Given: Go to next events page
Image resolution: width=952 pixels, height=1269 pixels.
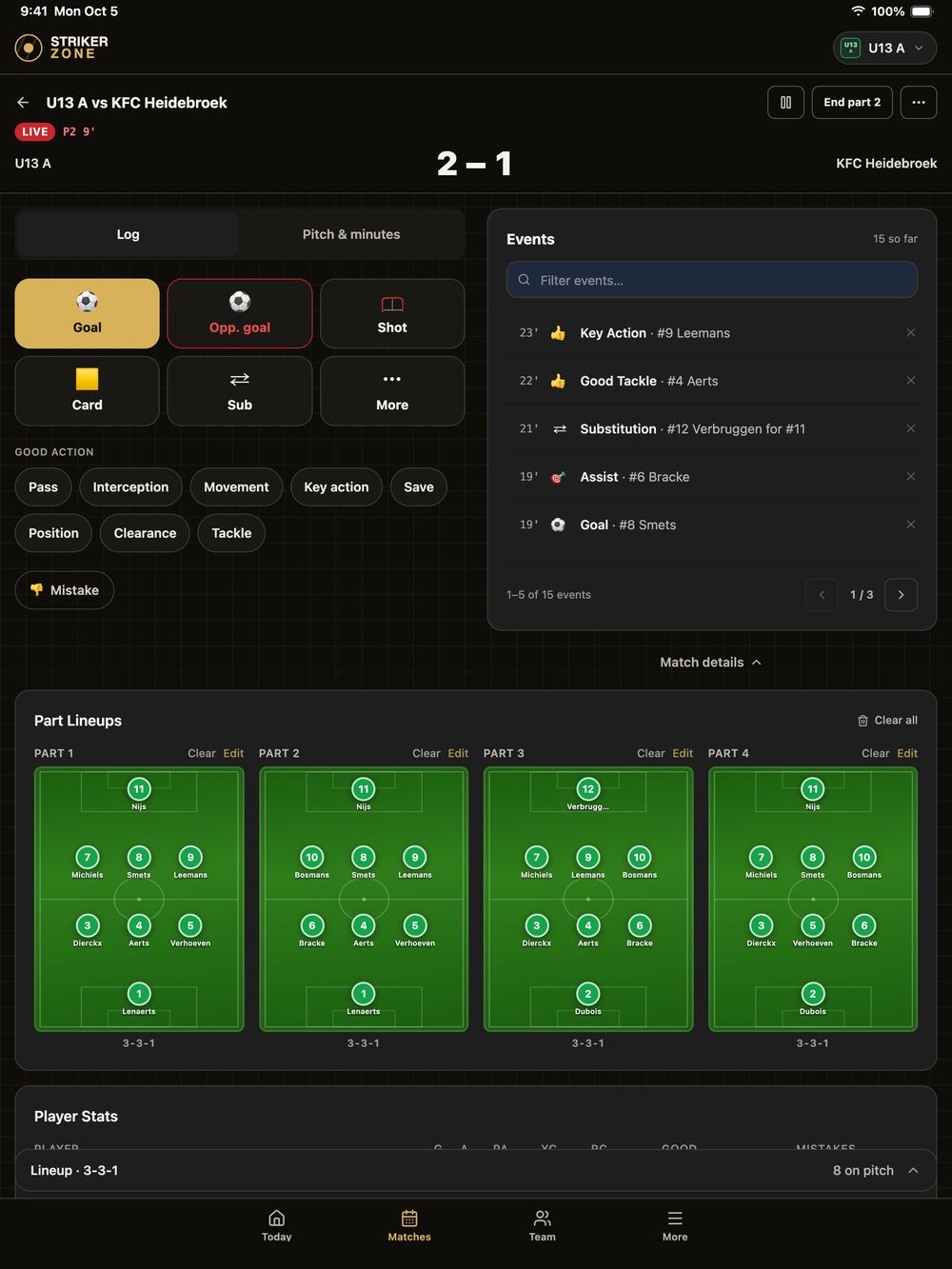Looking at the screenshot, I should click(901, 595).
